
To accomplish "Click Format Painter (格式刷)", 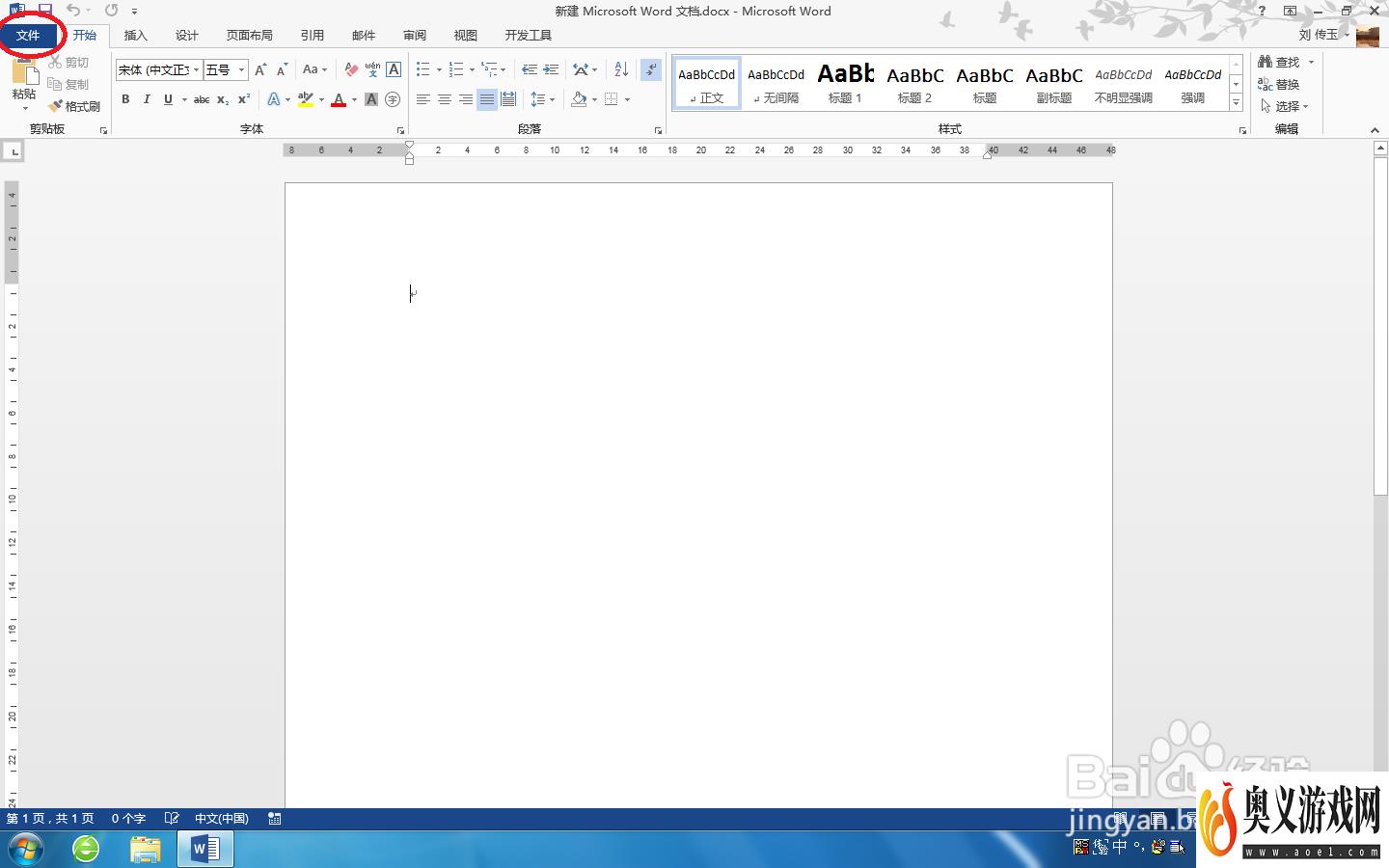I will (x=75, y=106).
